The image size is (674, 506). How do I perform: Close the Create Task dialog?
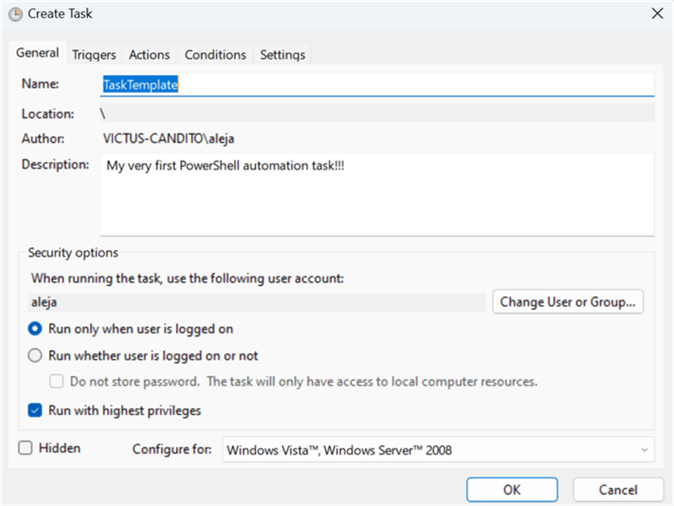656,13
